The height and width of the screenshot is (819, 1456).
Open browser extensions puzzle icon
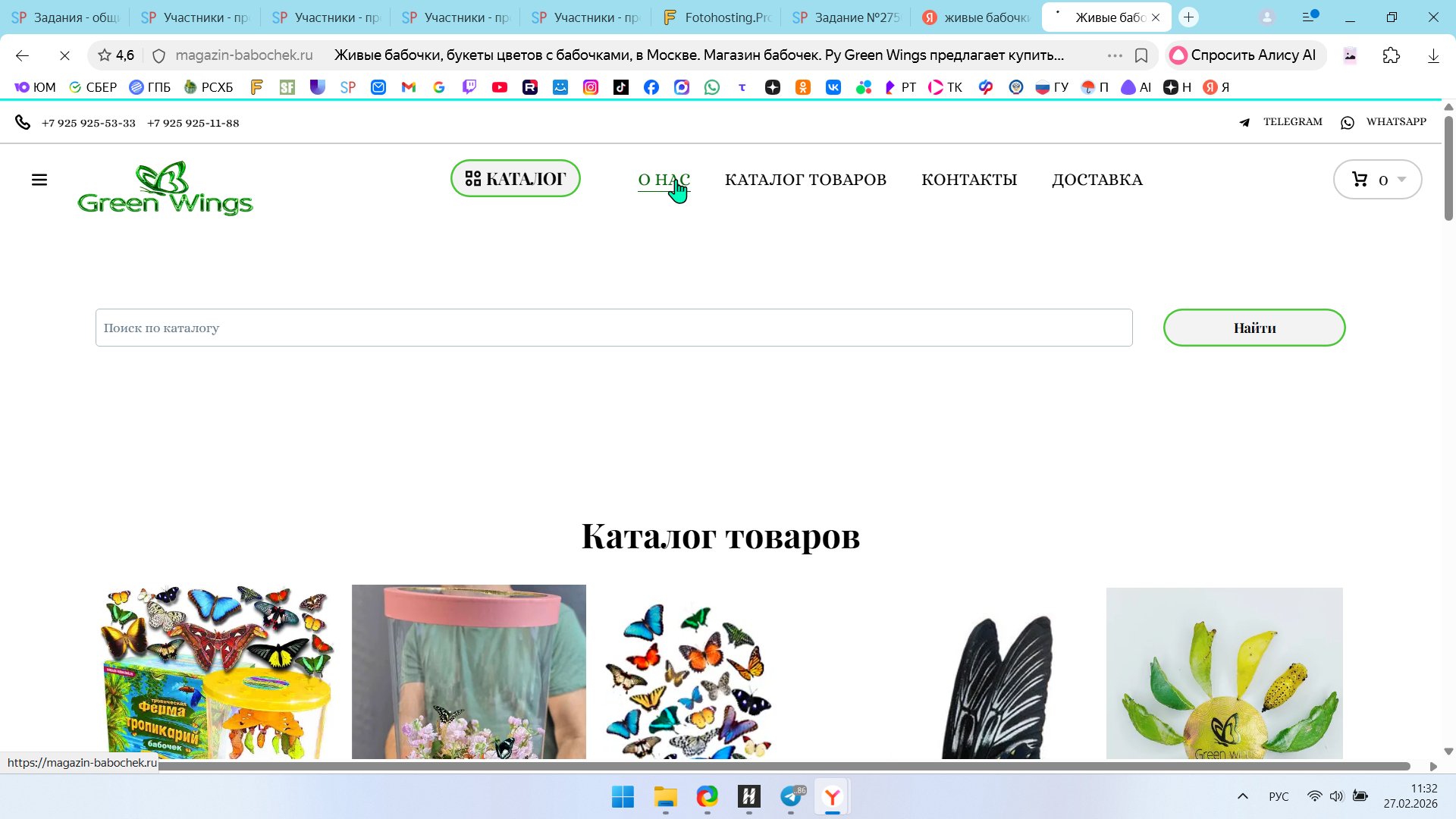(1391, 55)
